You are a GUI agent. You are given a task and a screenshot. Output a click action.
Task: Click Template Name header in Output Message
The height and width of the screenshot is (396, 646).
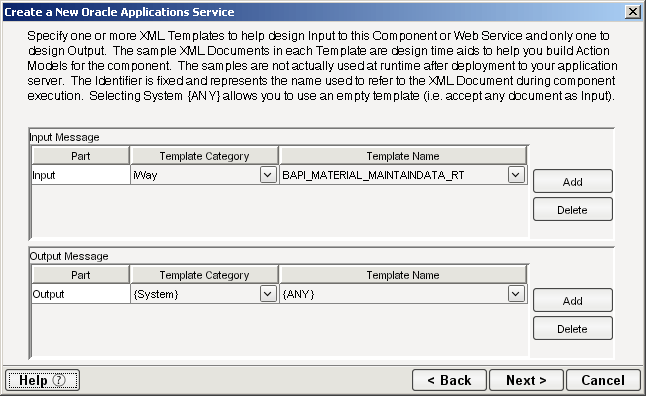click(x=403, y=275)
